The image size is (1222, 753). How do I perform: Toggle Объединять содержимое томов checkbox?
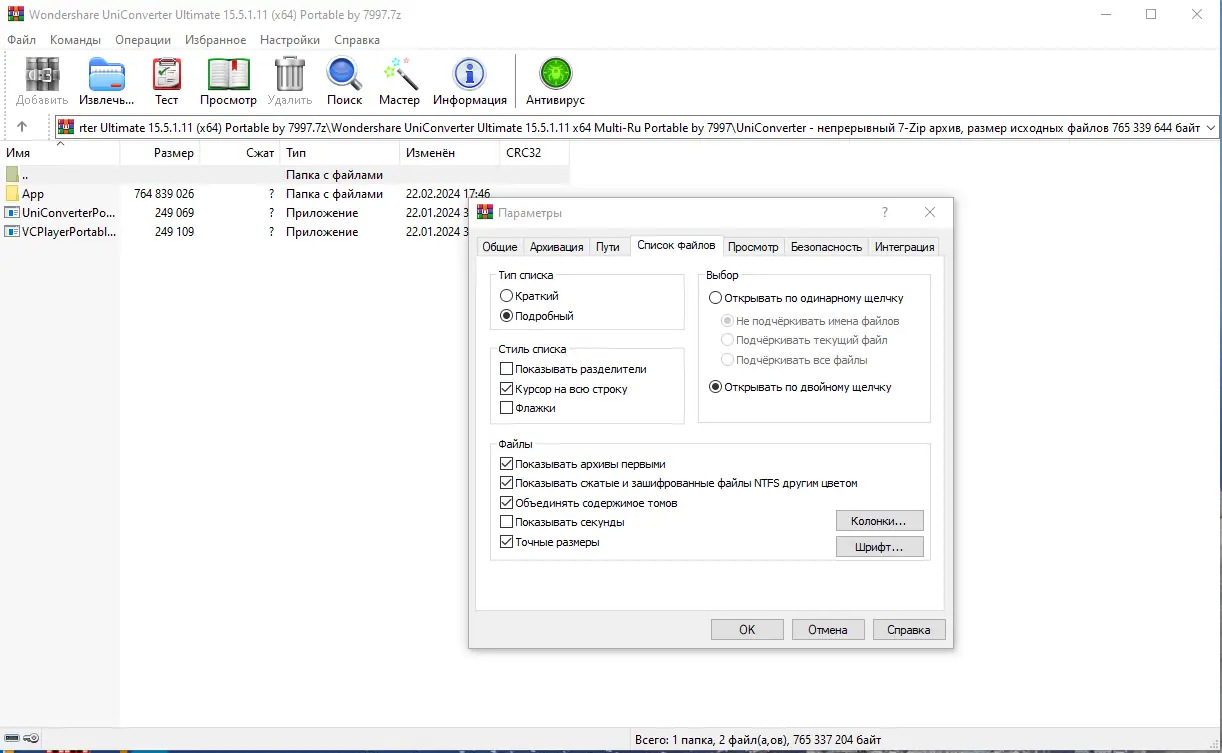point(507,503)
